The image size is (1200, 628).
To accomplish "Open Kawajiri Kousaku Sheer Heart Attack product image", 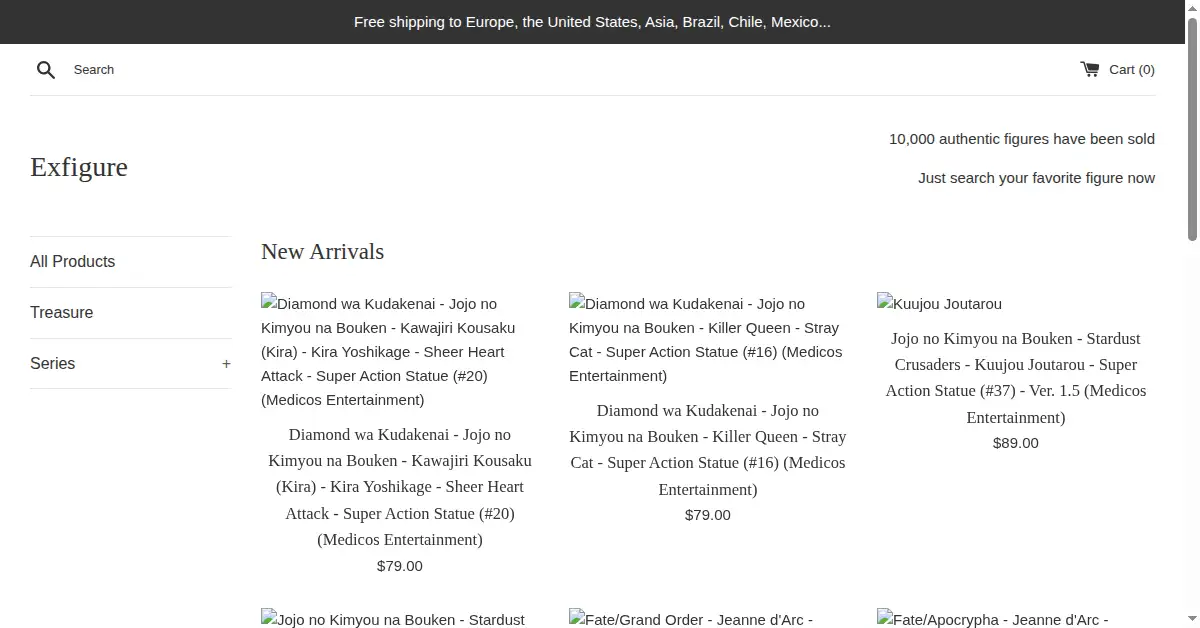I will coord(399,351).
